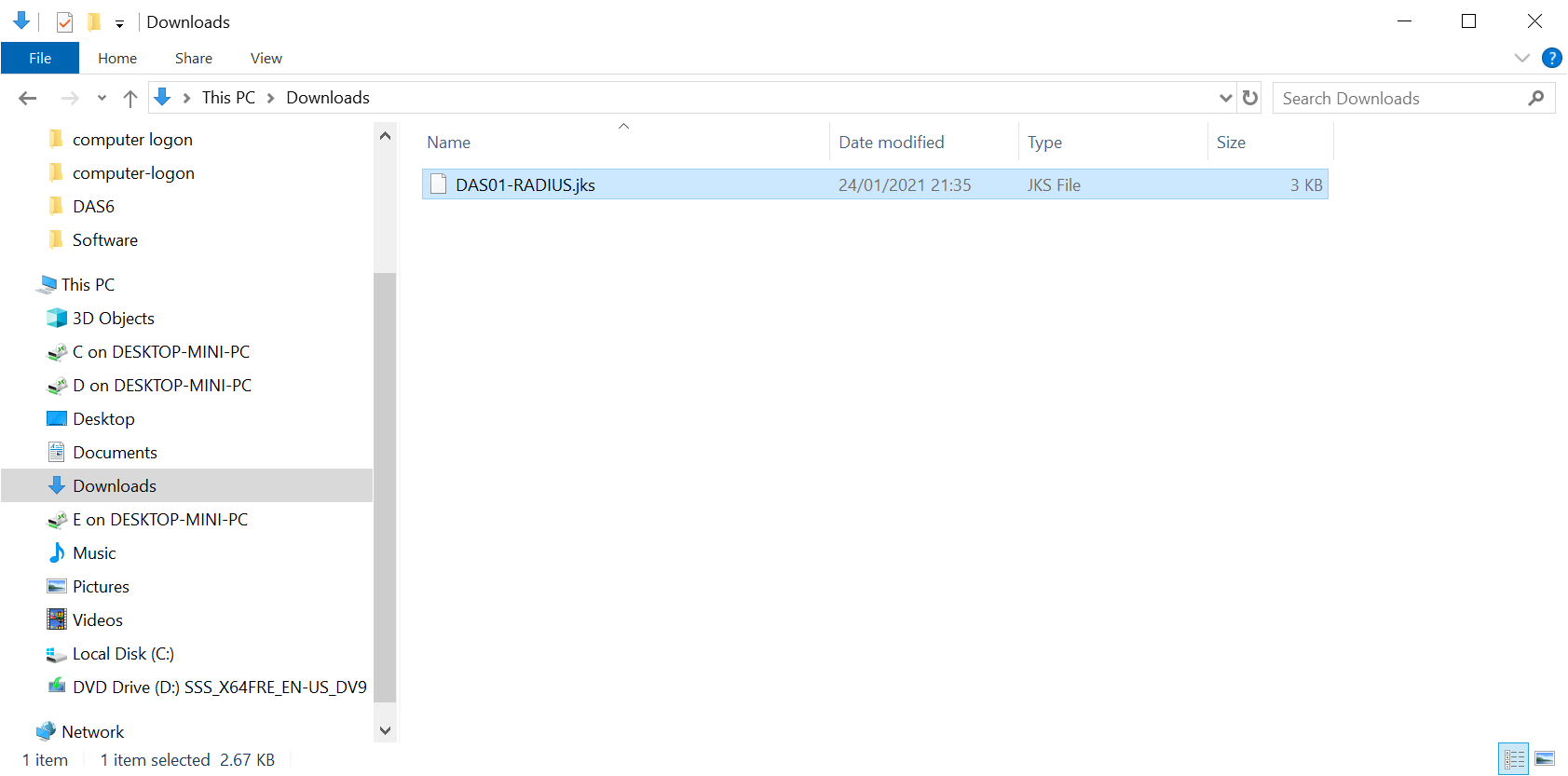
Task: Open the Help question mark icon
Action: coord(1551,58)
